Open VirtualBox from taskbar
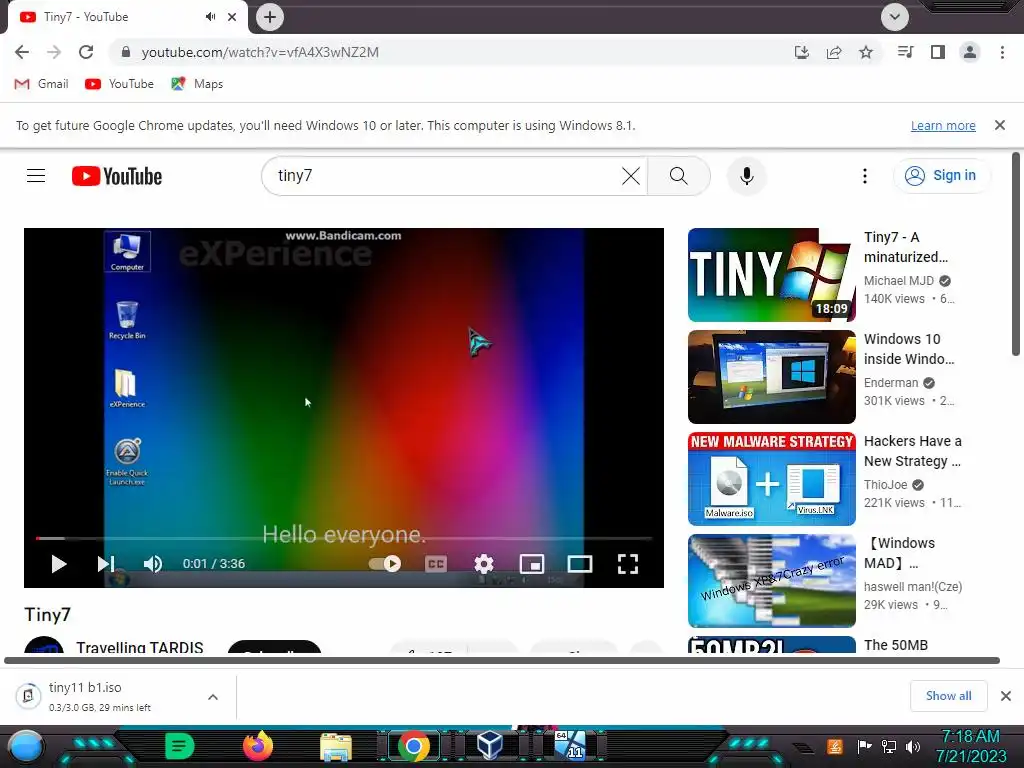The image size is (1024, 768). coord(489,746)
